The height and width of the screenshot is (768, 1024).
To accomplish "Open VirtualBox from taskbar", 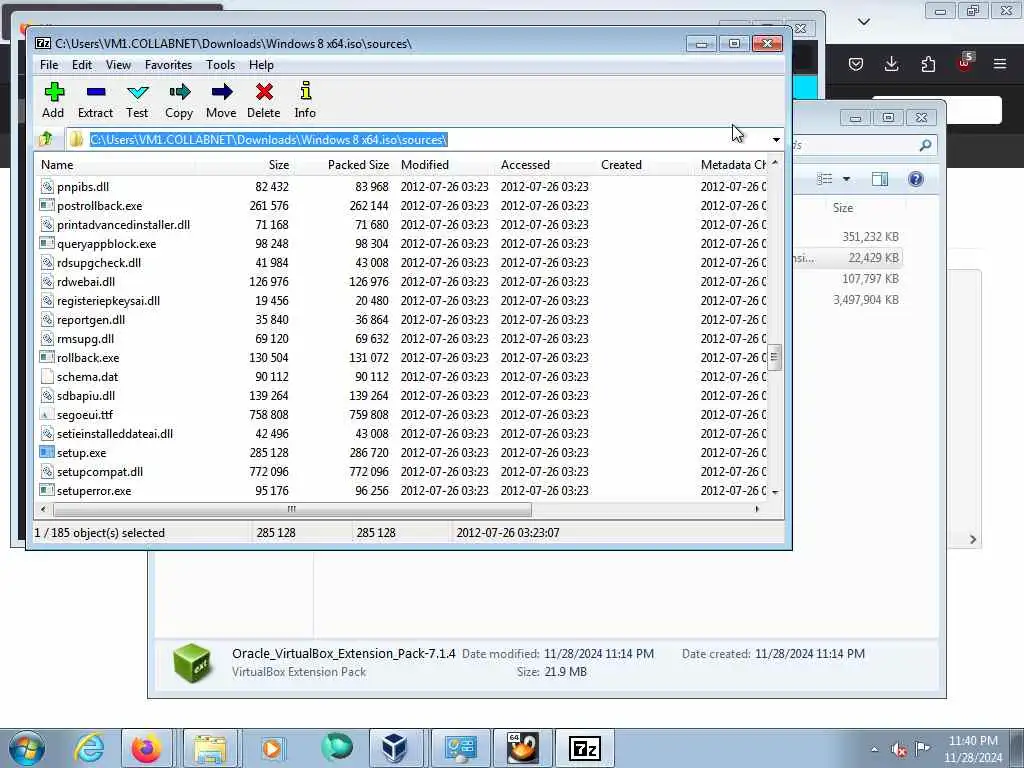I will [x=394, y=748].
